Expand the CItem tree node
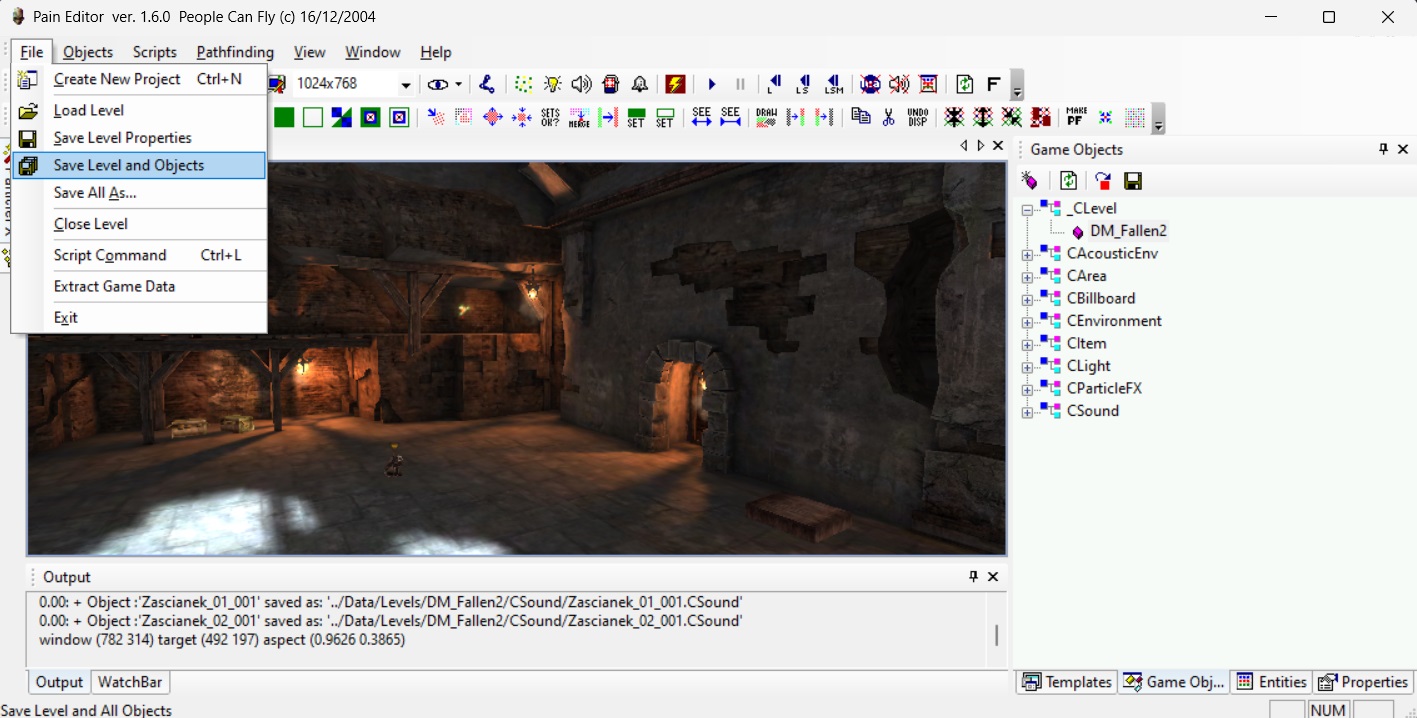 (1027, 345)
